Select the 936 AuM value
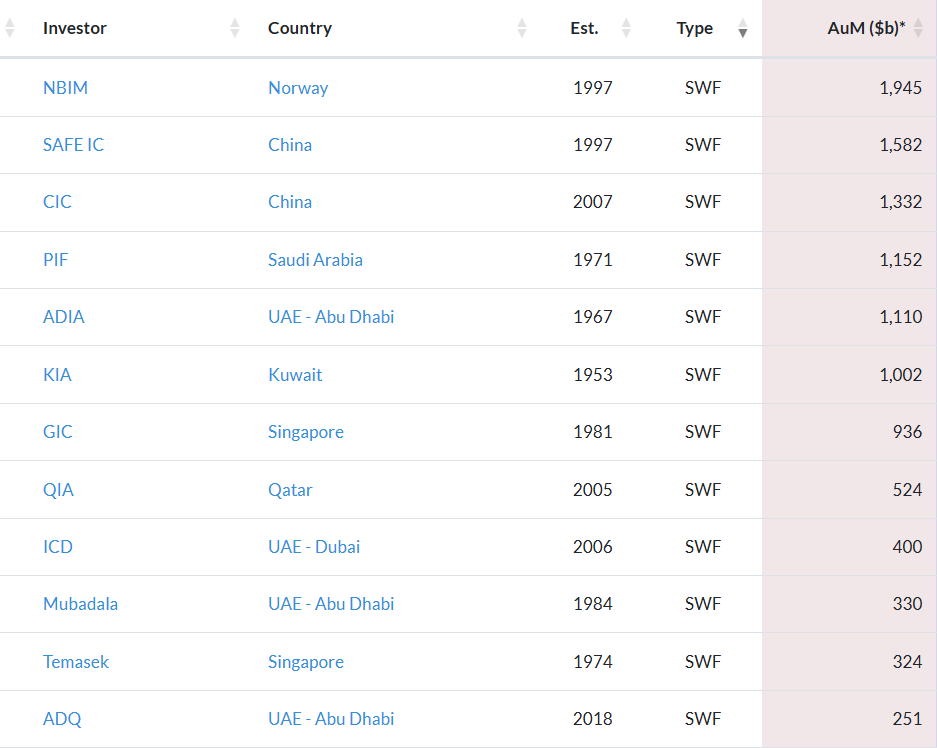The height and width of the screenshot is (748, 937). pos(908,432)
